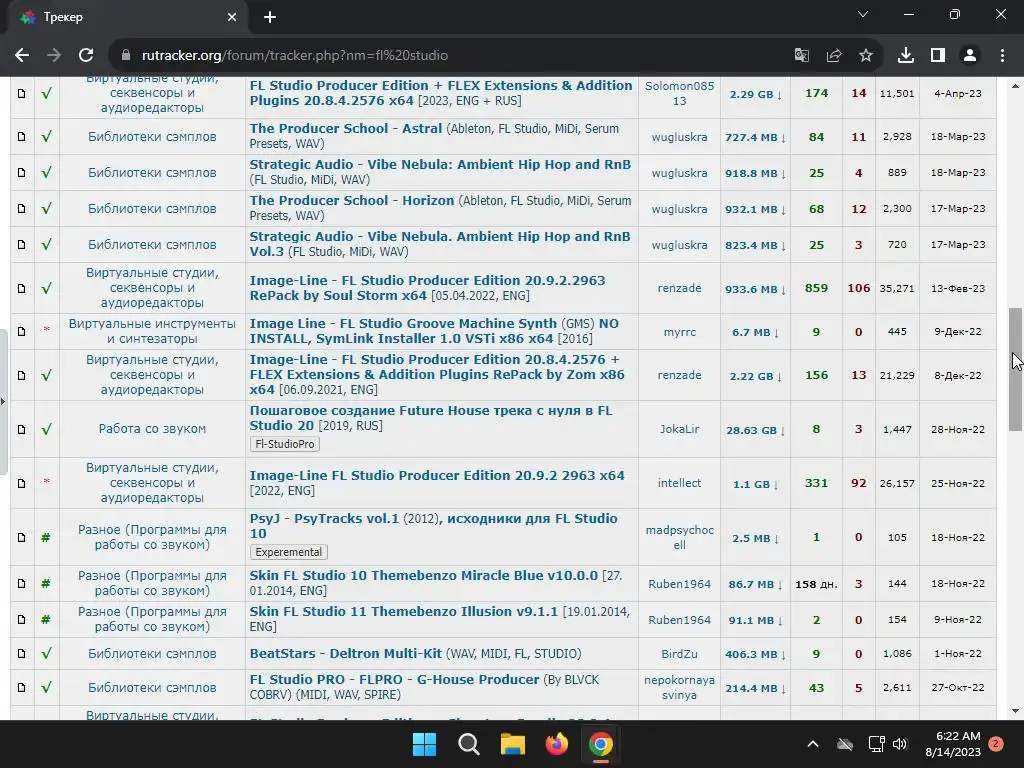This screenshot has width=1024, height=768.
Task: Click seeders count 859
Action: [816, 288]
